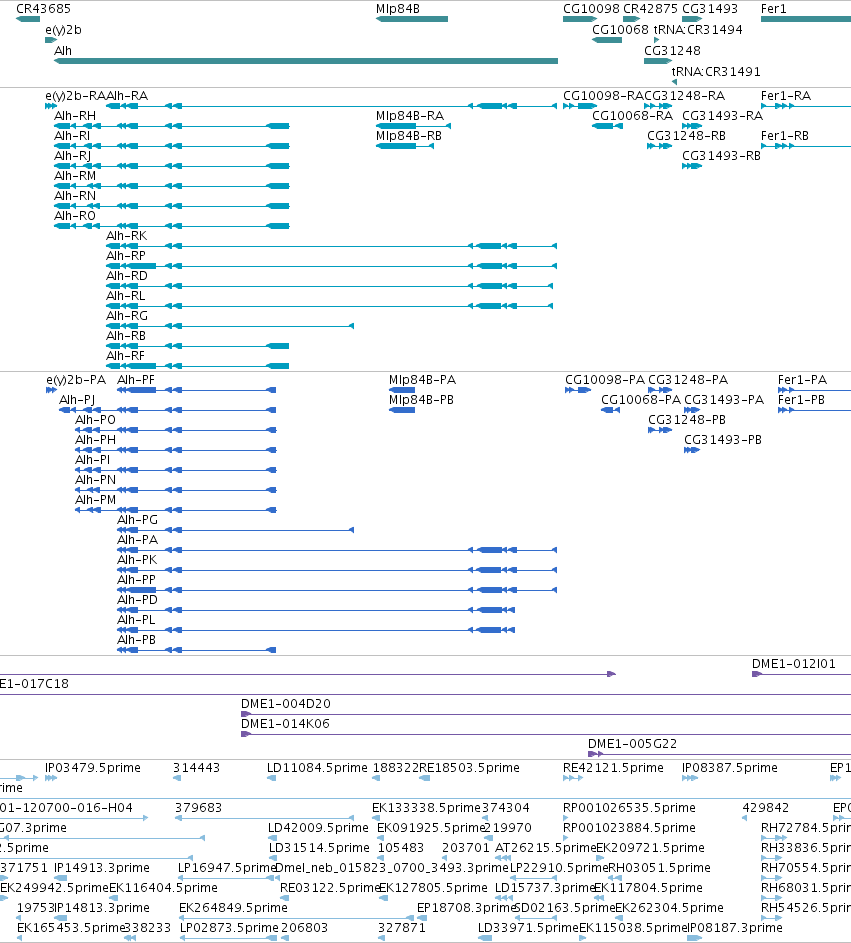Click protein CG10098-PA label
The width and height of the screenshot is (851, 943).
pyautogui.click(x=605, y=380)
